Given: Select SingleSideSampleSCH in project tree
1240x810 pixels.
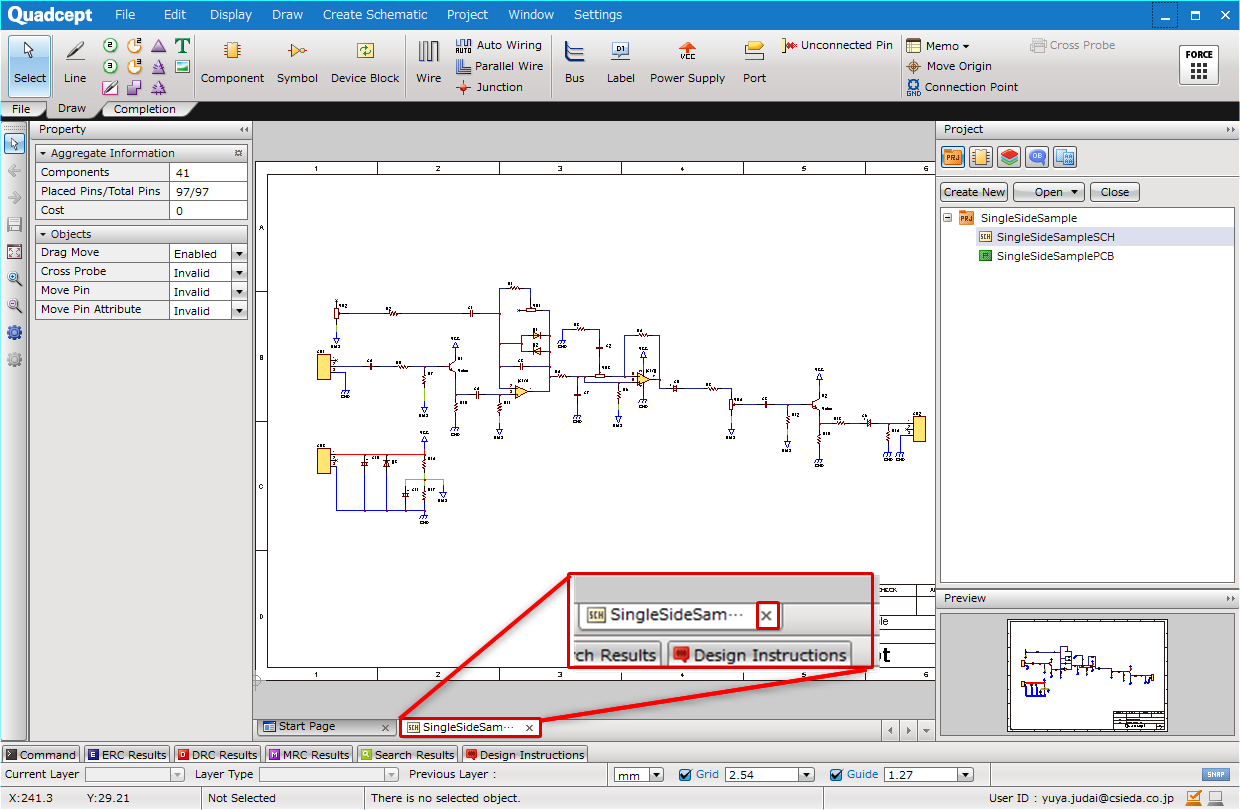Looking at the screenshot, I should [x=1055, y=237].
